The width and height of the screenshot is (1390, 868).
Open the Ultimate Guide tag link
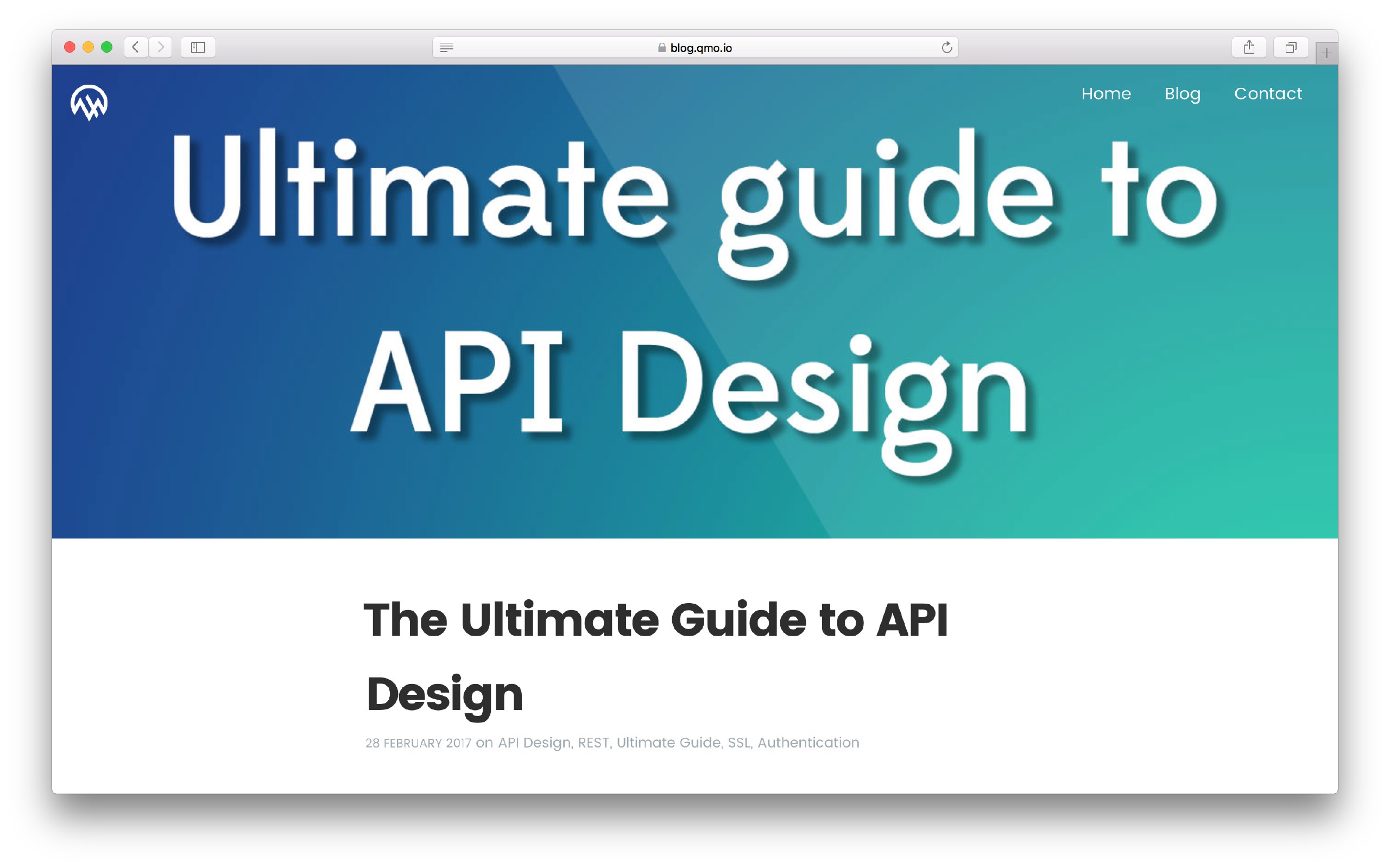(x=668, y=743)
